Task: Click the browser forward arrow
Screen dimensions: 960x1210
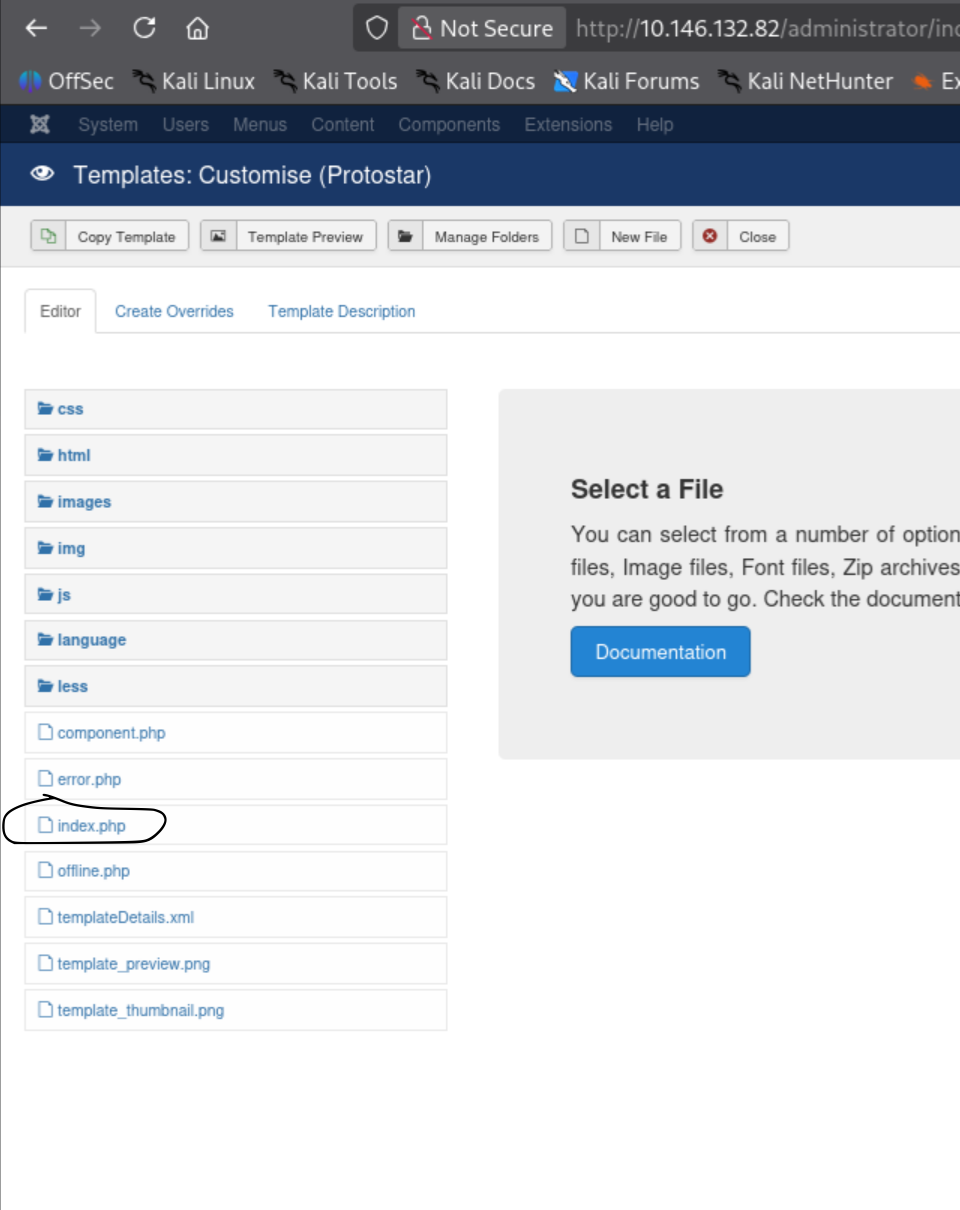Action: [90, 28]
